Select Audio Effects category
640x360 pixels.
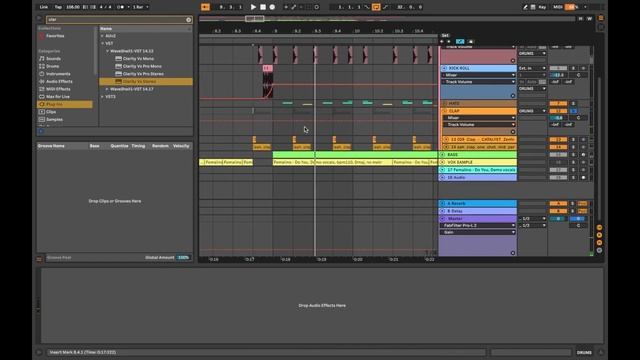[x=59, y=81]
